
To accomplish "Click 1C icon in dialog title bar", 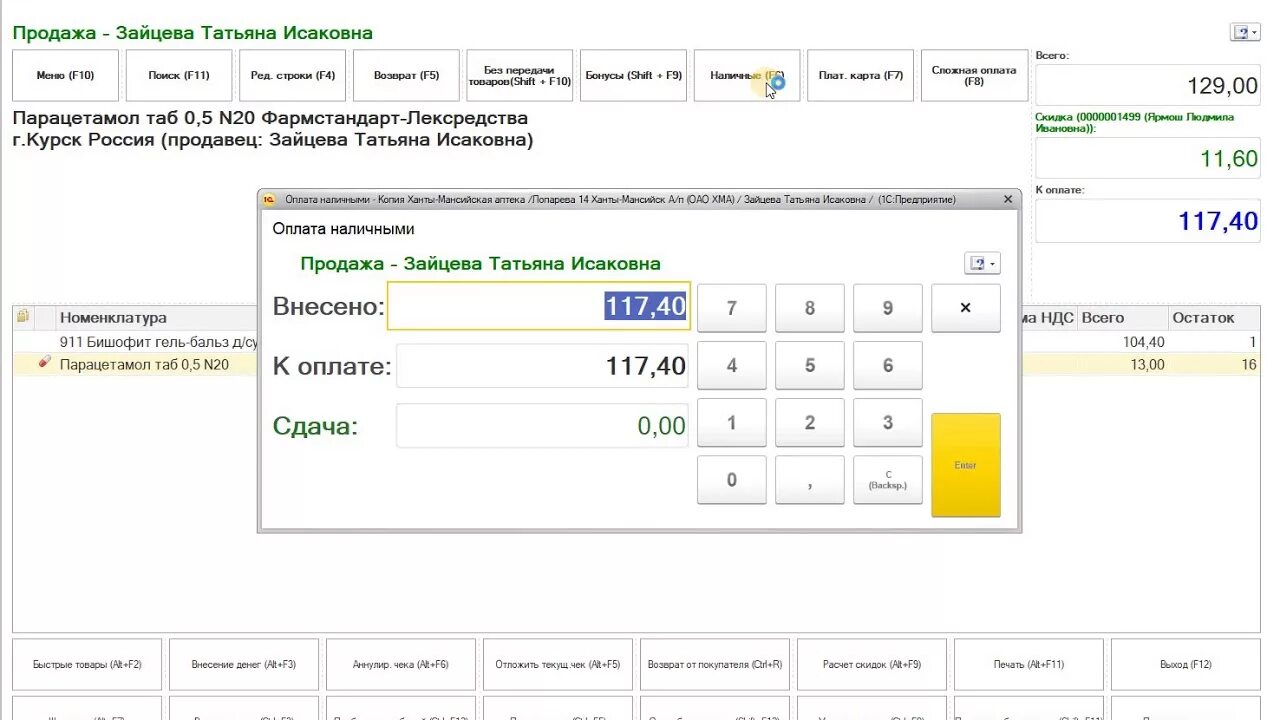I will click(x=269, y=199).
